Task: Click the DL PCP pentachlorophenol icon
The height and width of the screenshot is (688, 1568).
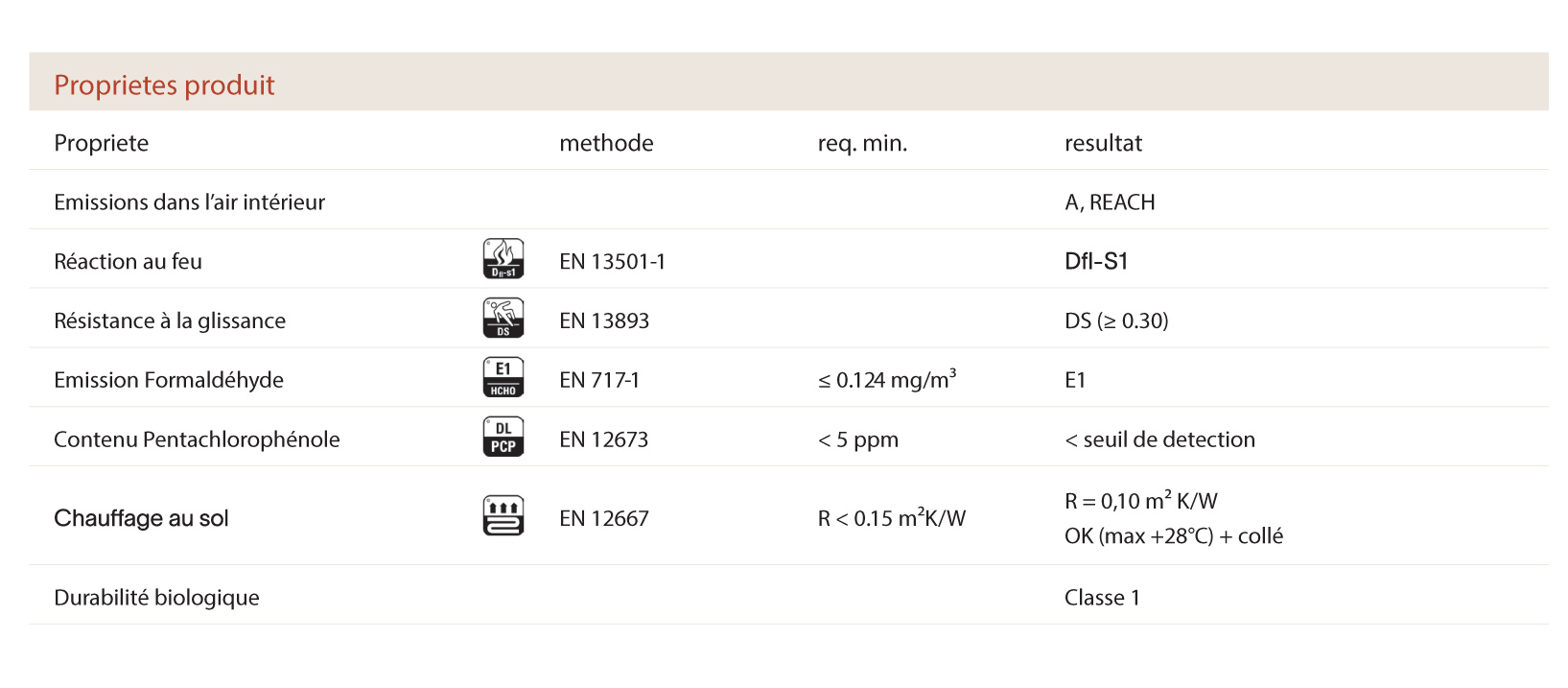Action: 503,438
